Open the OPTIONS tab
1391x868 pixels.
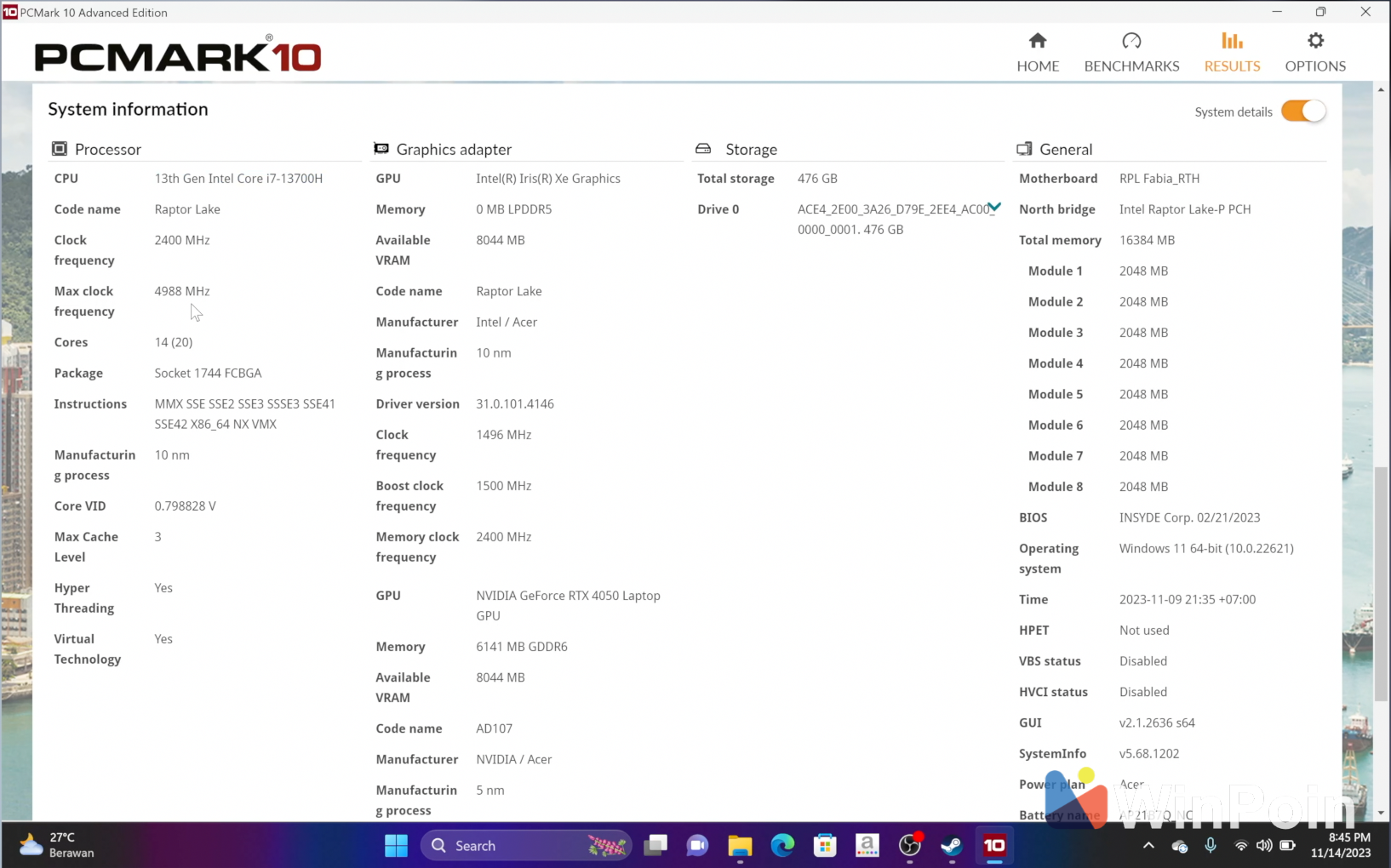pyautogui.click(x=1315, y=53)
